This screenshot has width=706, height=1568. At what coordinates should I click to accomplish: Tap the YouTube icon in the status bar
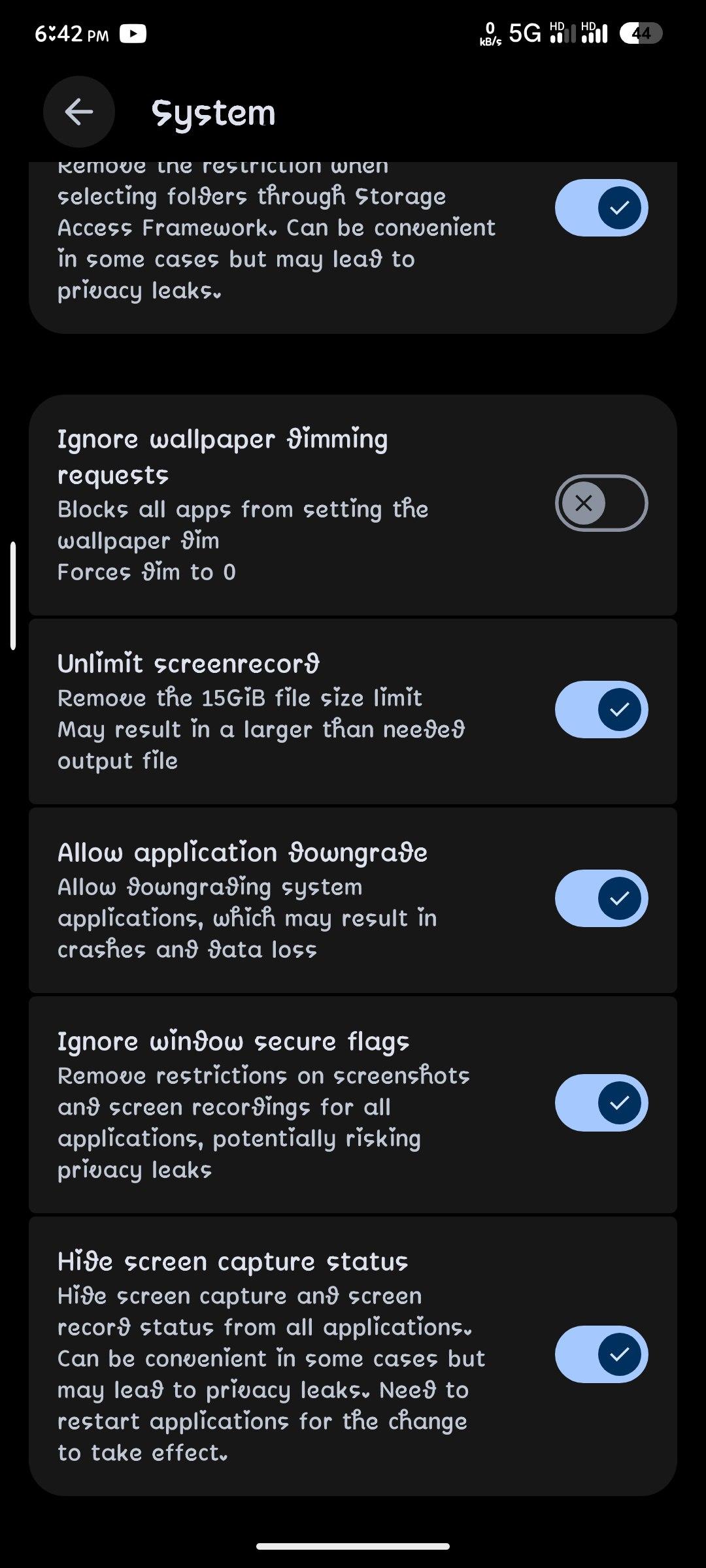coord(133,33)
